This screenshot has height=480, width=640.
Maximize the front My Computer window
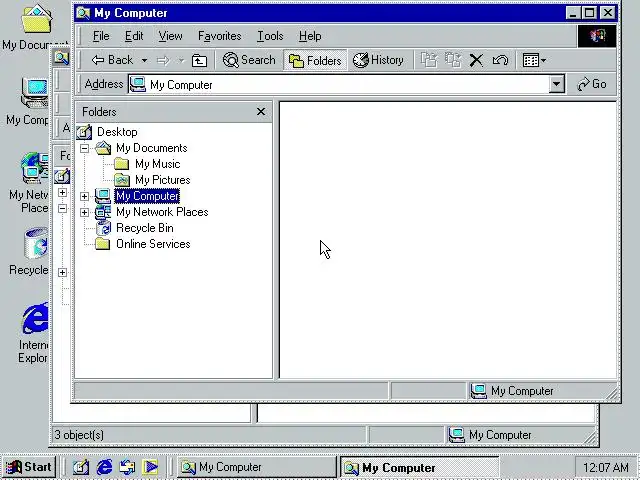(590, 13)
